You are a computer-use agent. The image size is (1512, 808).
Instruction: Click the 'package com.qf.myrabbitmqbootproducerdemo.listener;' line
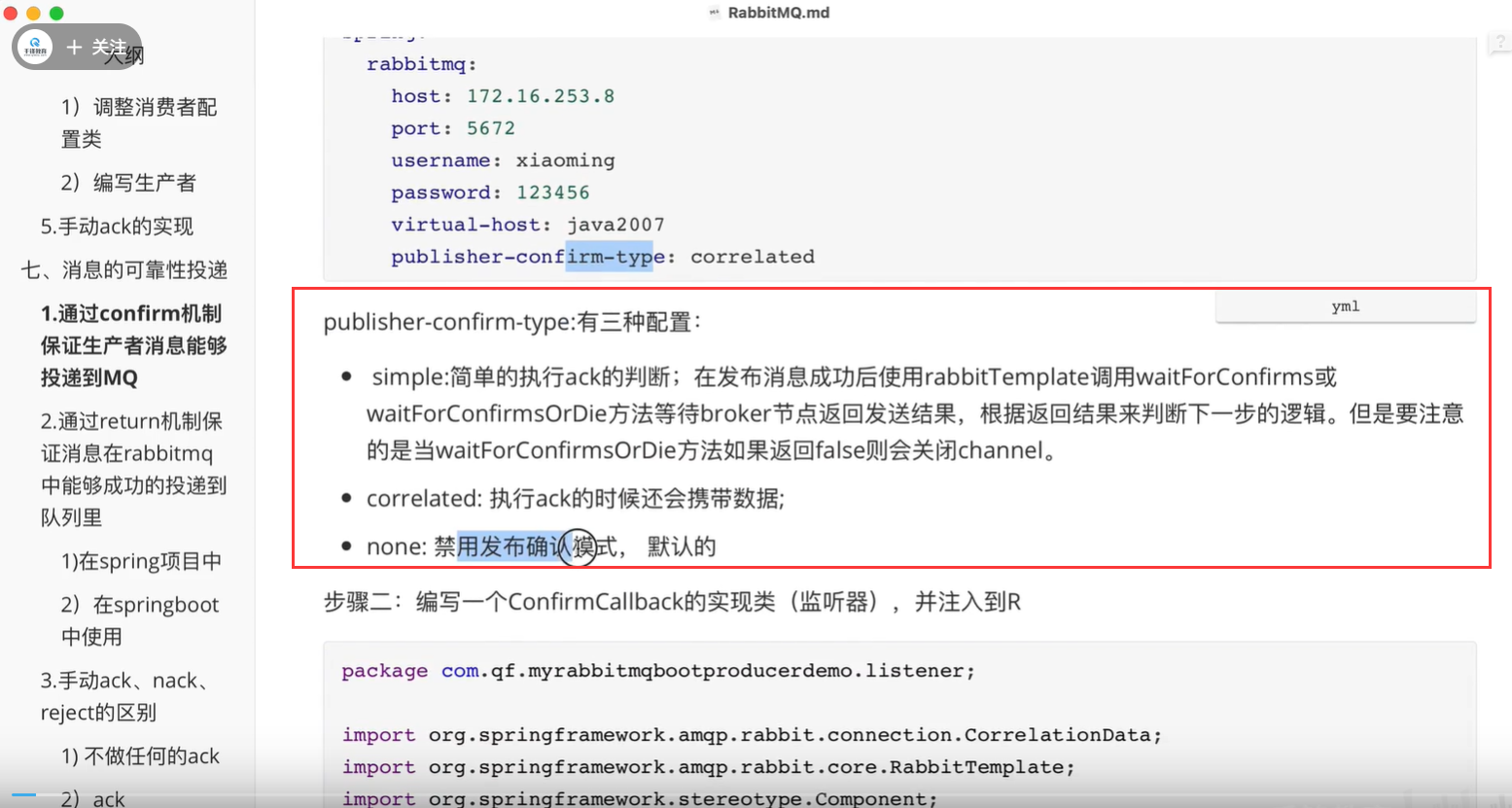coord(657,671)
